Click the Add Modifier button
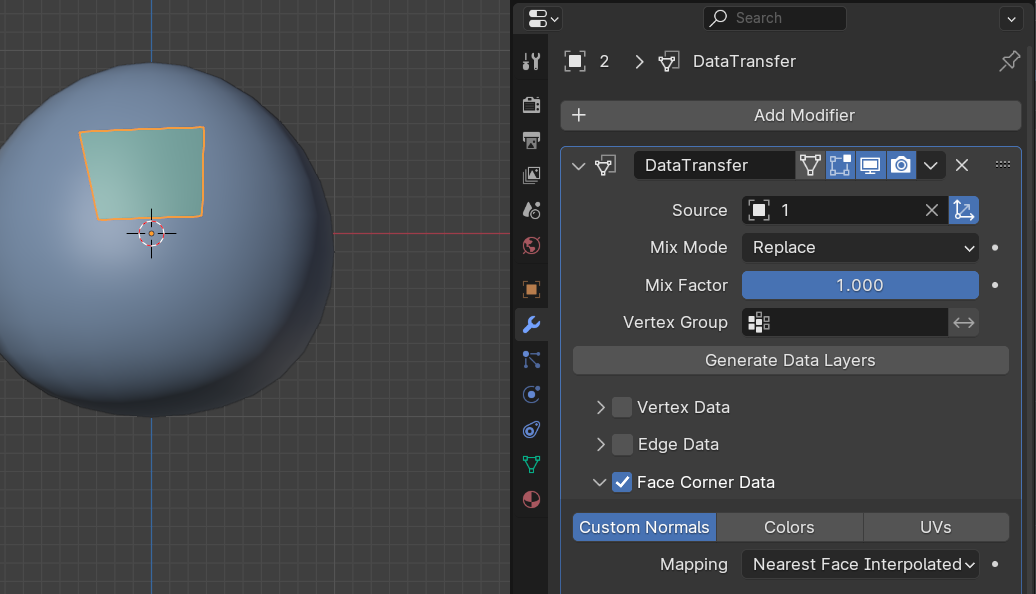Screen dimensions: 1036x594 (x=791, y=115)
